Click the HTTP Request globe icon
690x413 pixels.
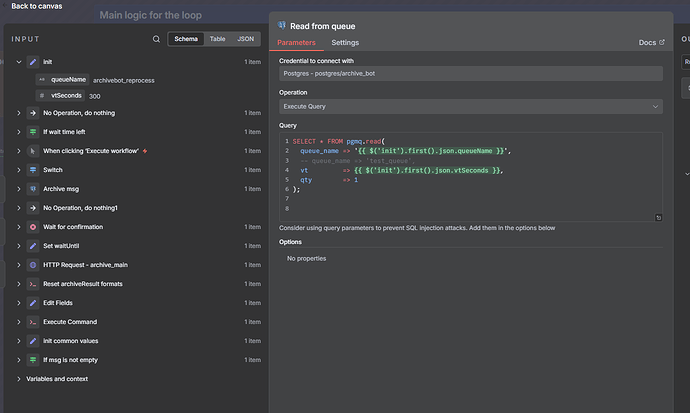tap(33, 265)
